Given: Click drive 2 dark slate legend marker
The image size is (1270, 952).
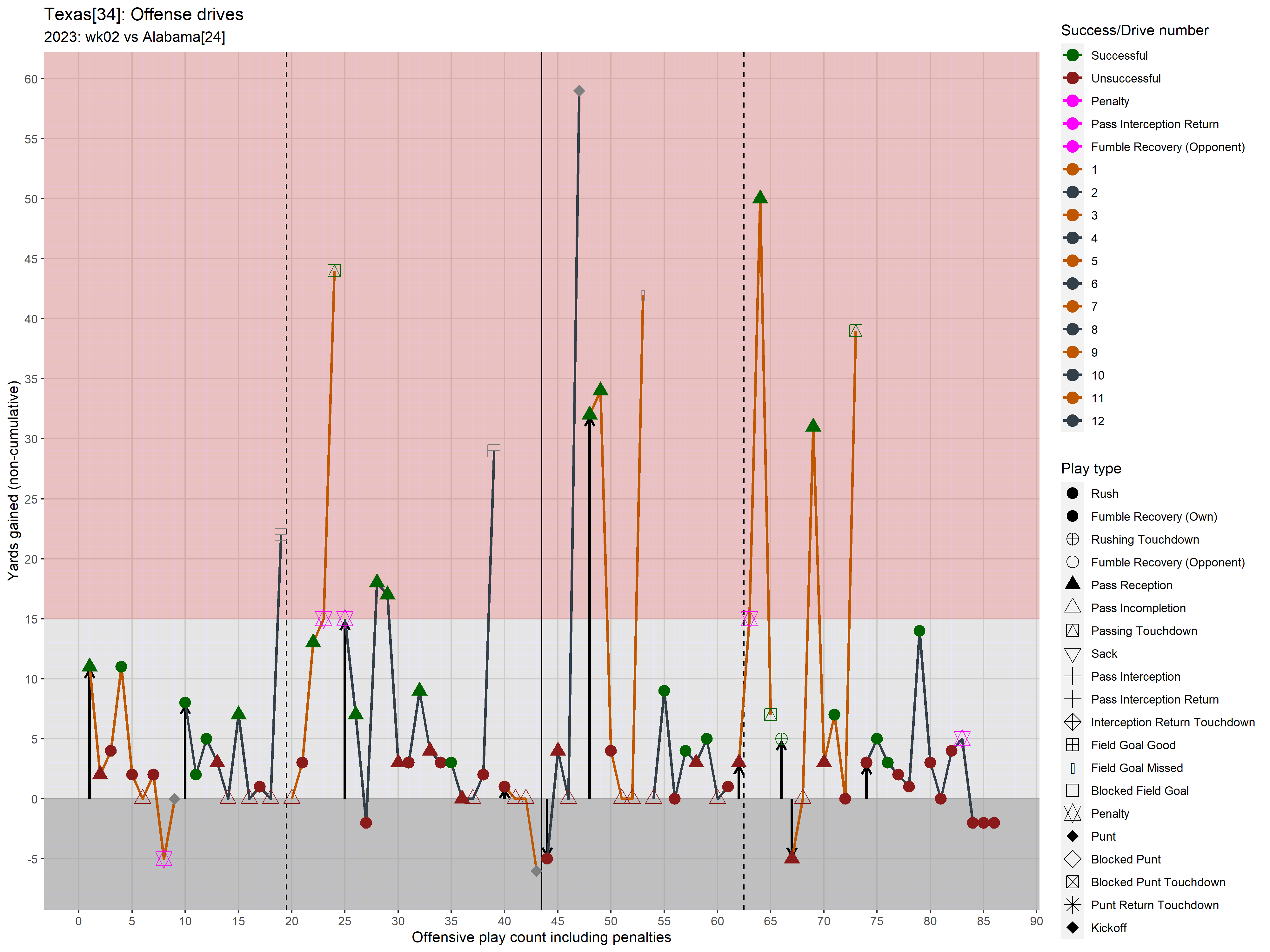Looking at the screenshot, I should tap(1072, 192).
